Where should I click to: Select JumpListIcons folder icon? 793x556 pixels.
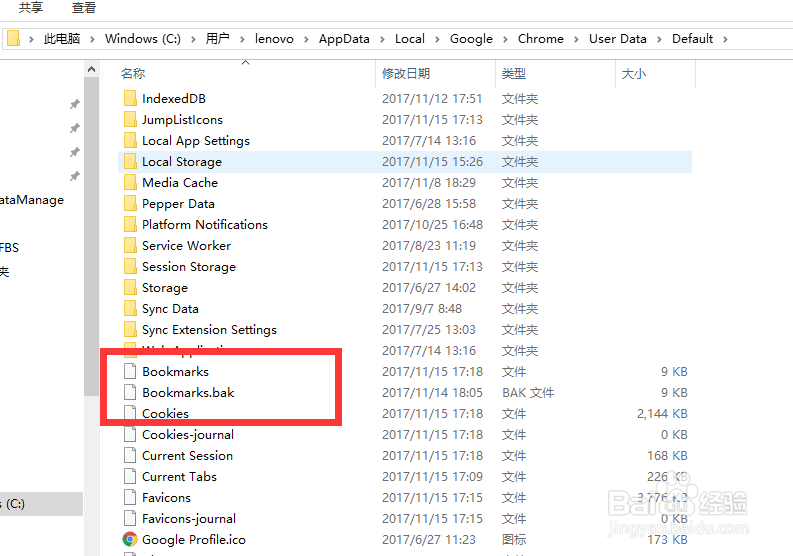pyautogui.click(x=130, y=119)
